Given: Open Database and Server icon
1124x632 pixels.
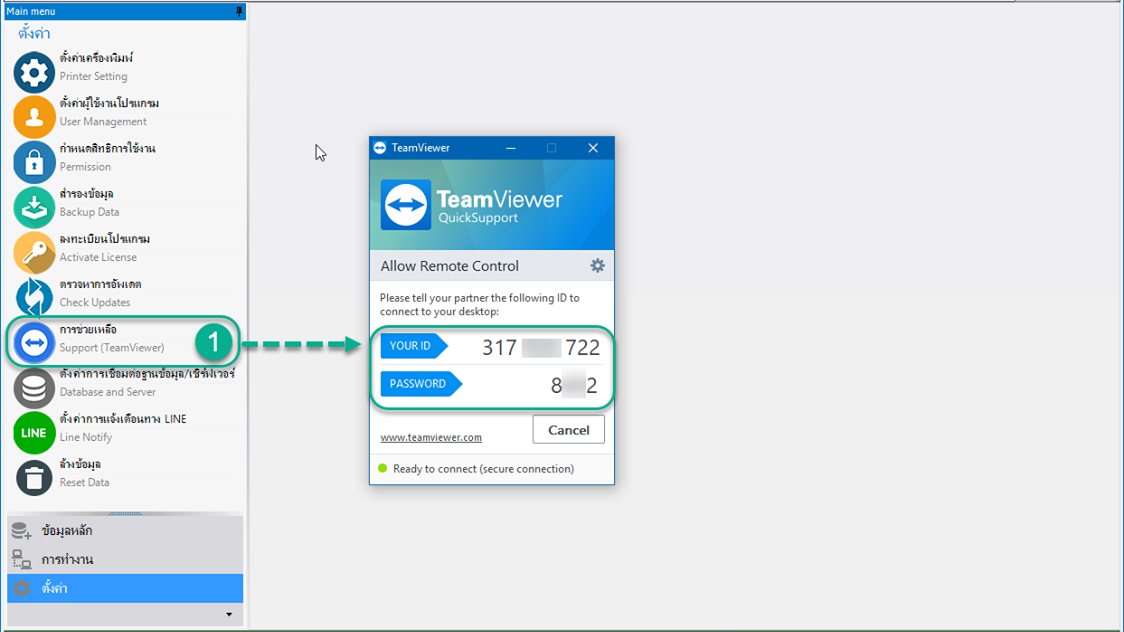Looking at the screenshot, I should click(x=34, y=388).
